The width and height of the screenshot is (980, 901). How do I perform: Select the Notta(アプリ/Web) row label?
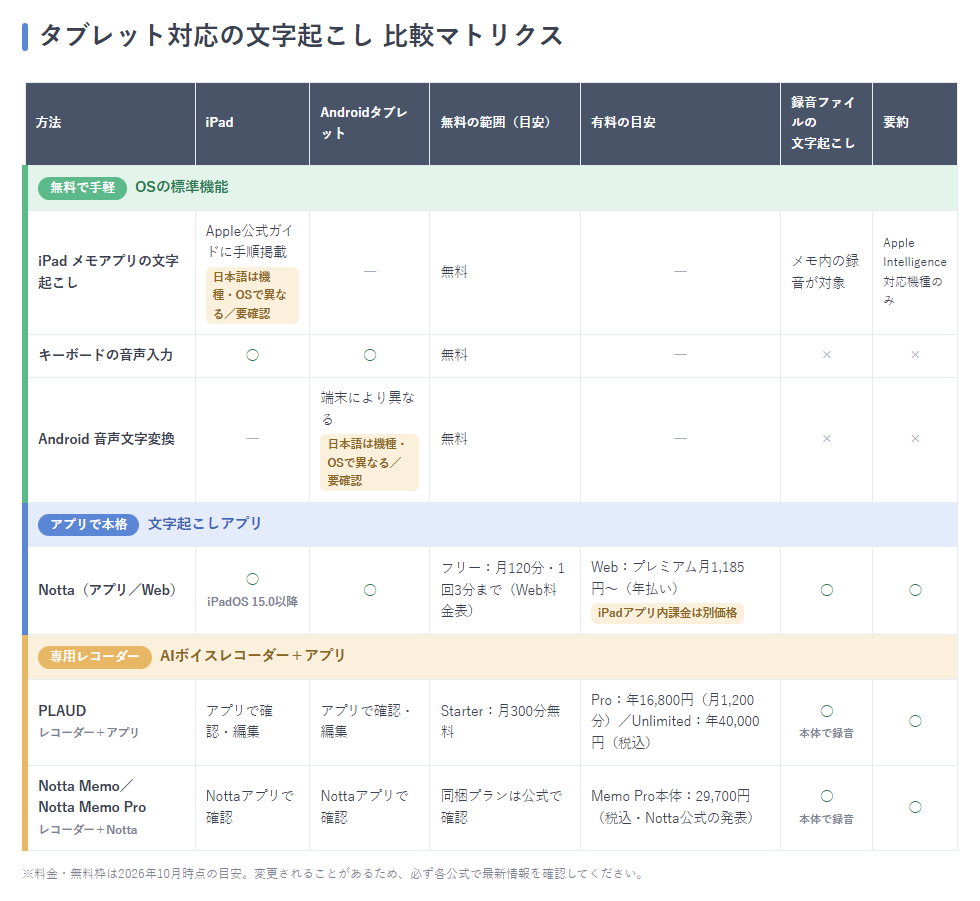point(107,590)
